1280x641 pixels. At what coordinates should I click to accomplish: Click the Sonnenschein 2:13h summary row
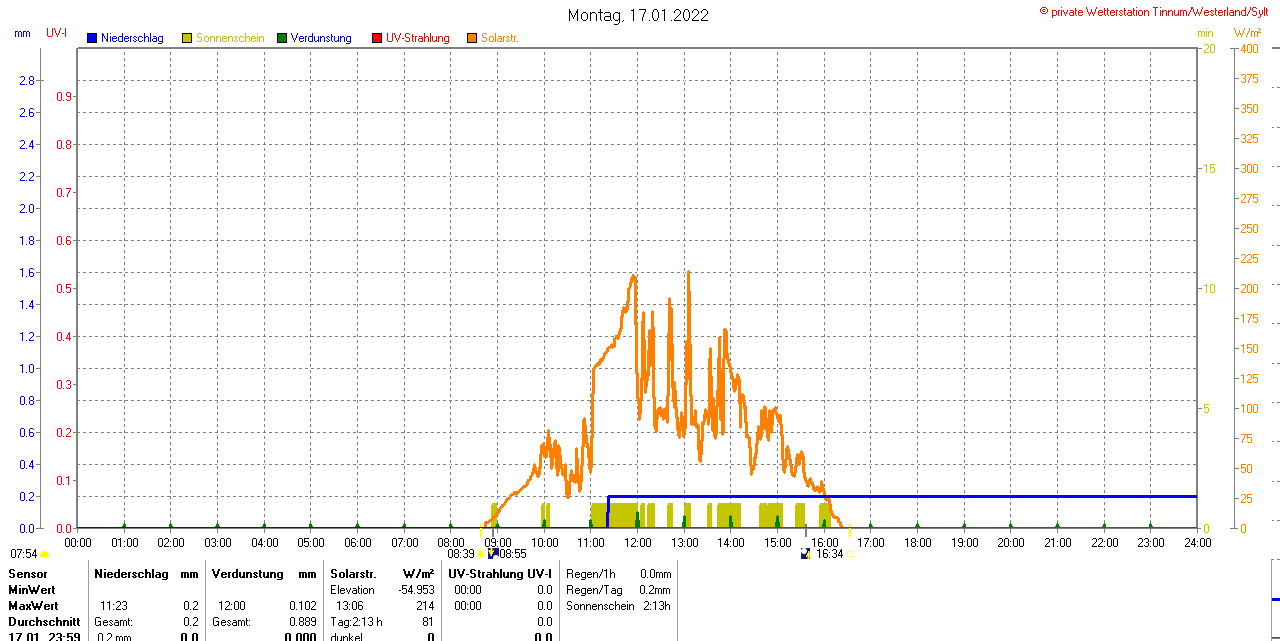617,606
